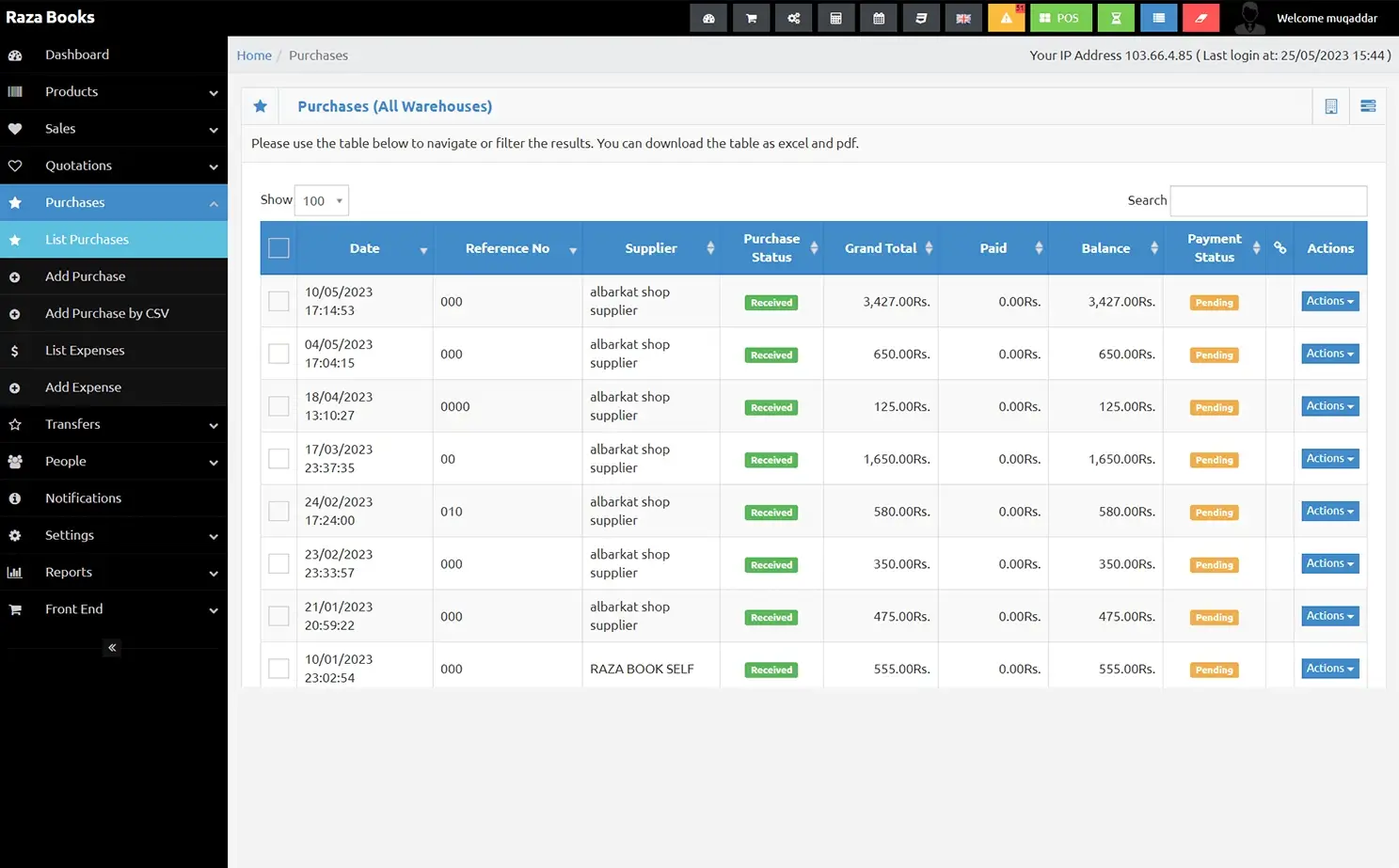The image size is (1399, 868).
Task: Click the green POS button
Action: [1060, 18]
